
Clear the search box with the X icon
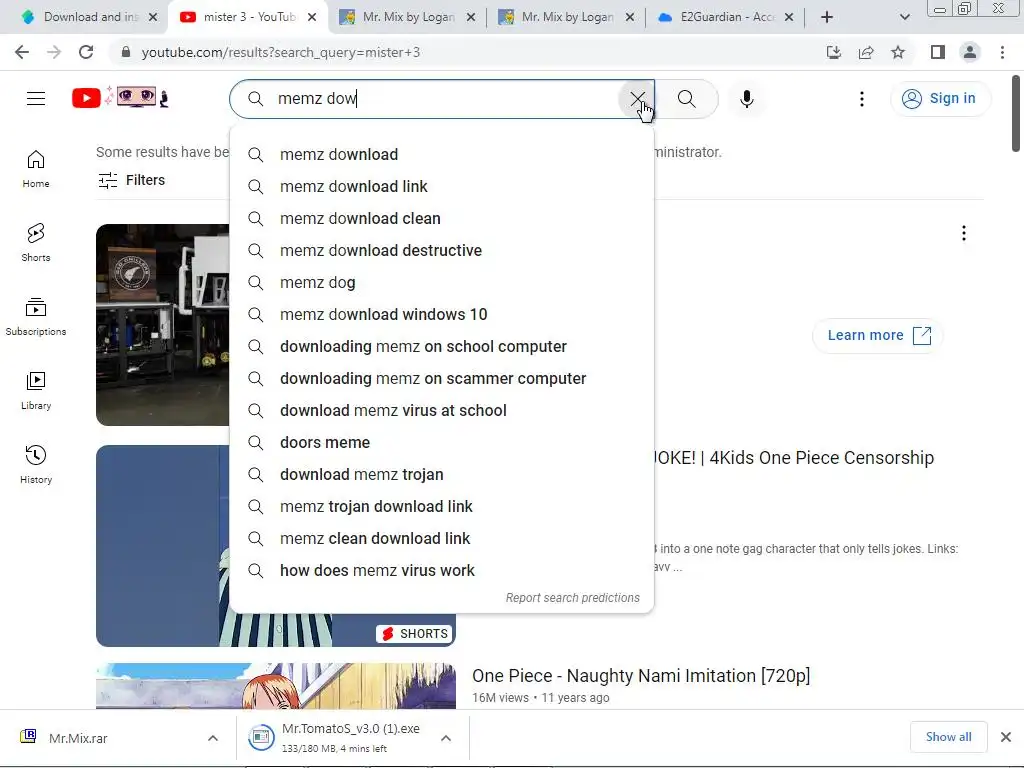tap(637, 99)
